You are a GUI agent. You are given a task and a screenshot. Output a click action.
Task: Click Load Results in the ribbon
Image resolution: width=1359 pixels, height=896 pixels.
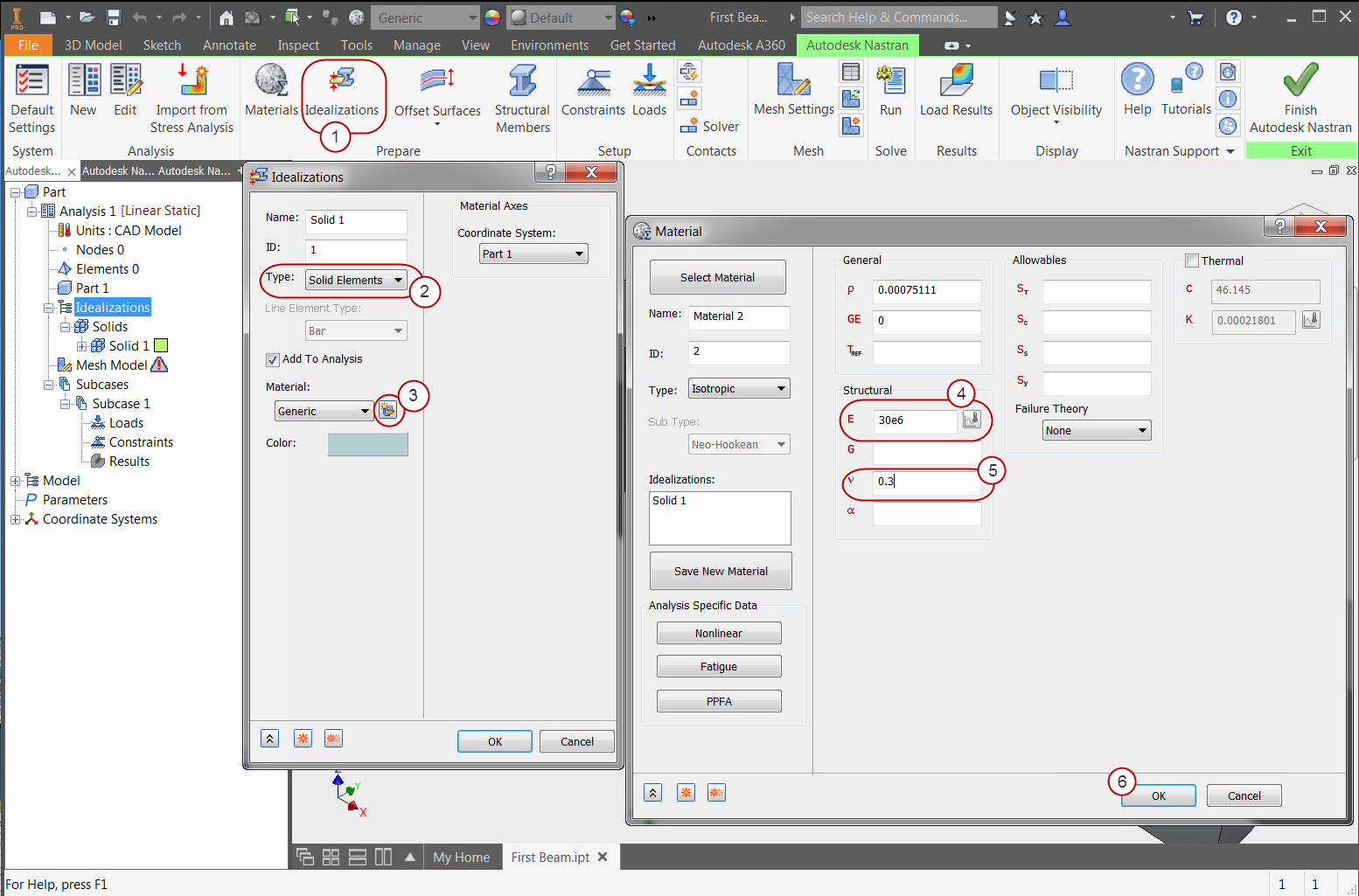pyautogui.click(x=956, y=91)
